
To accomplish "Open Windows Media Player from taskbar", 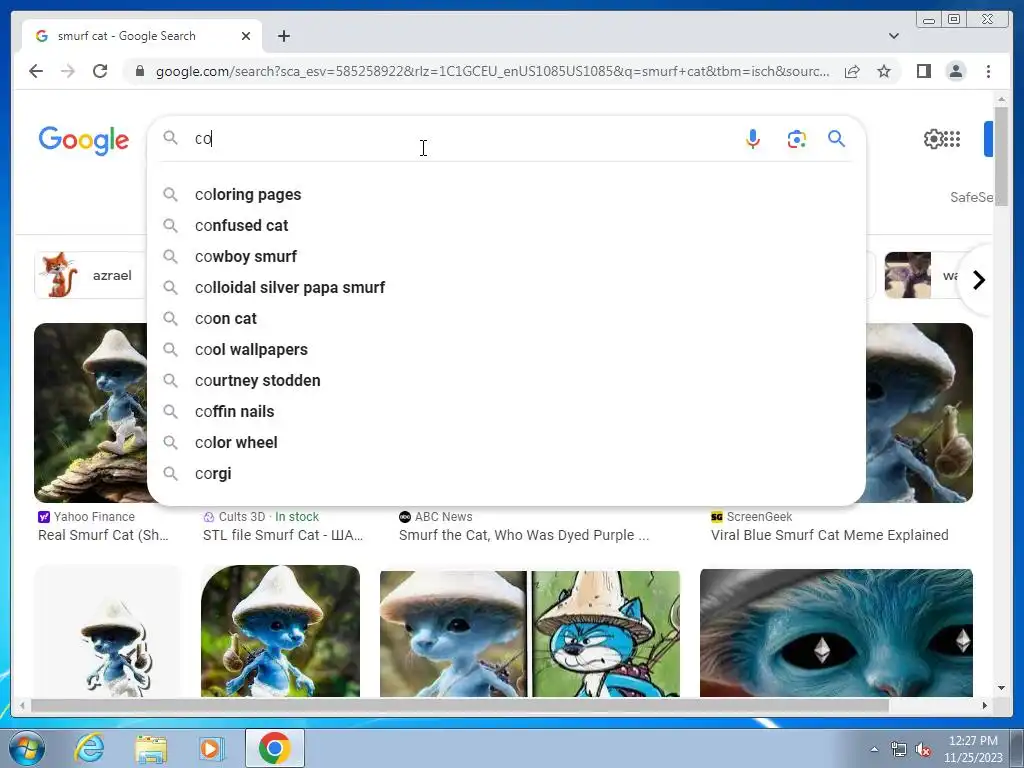I will (x=212, y=748).
